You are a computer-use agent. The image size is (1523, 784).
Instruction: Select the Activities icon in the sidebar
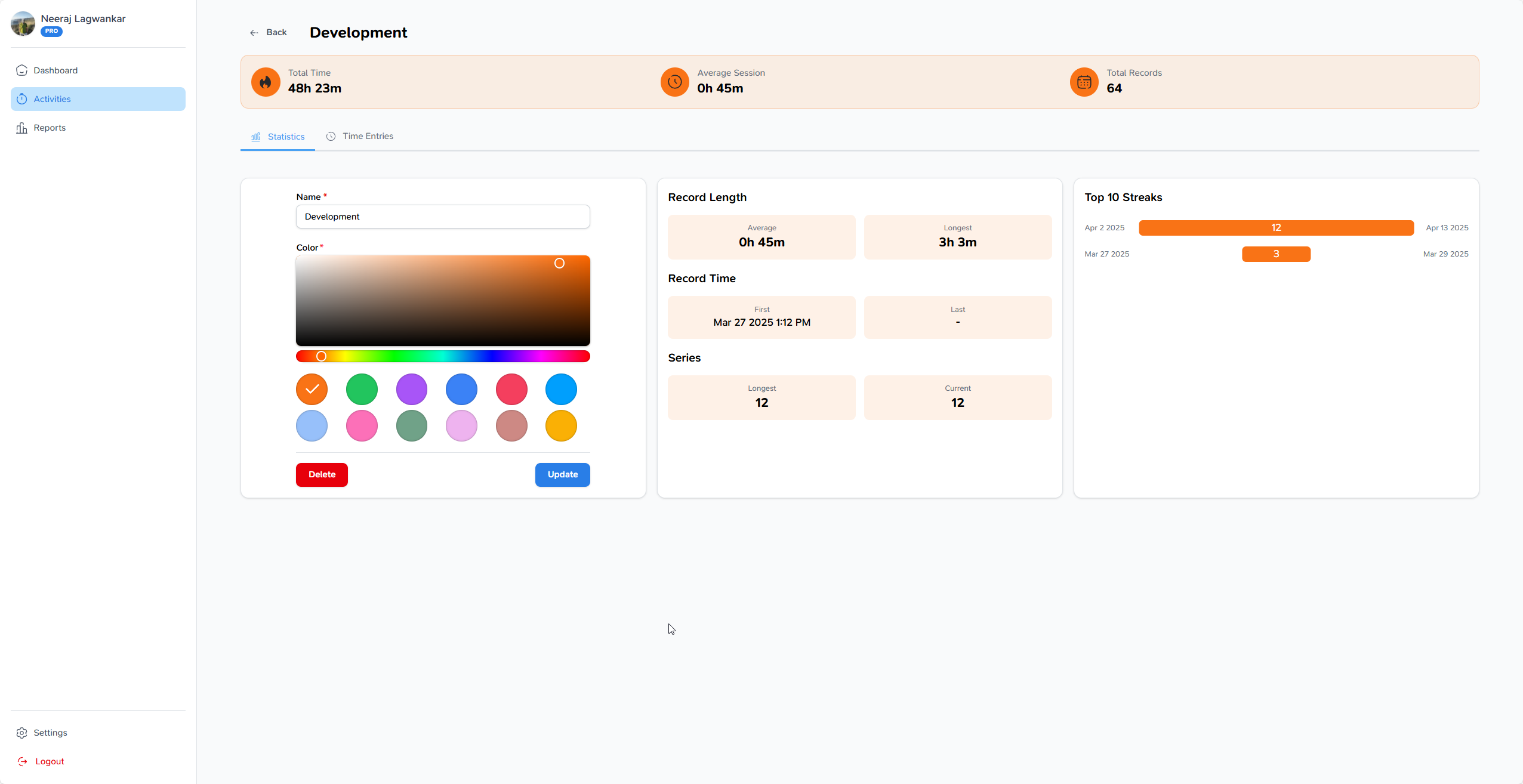[x=22, y=98]
